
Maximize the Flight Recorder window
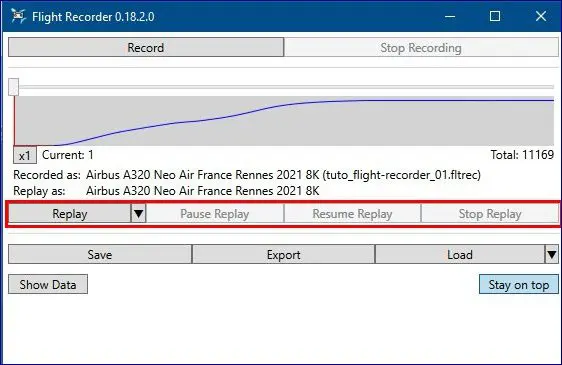[495, 16]
